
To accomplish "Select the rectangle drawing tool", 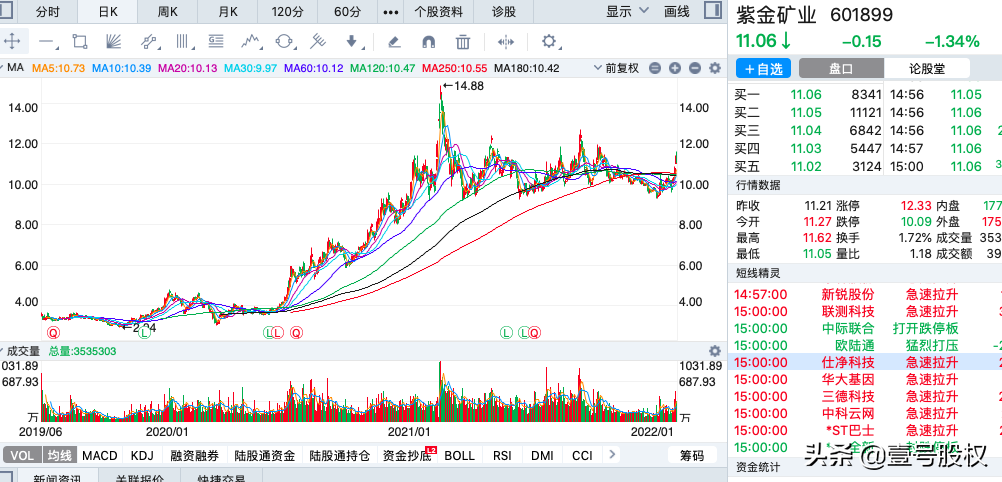I will (80, 42).
